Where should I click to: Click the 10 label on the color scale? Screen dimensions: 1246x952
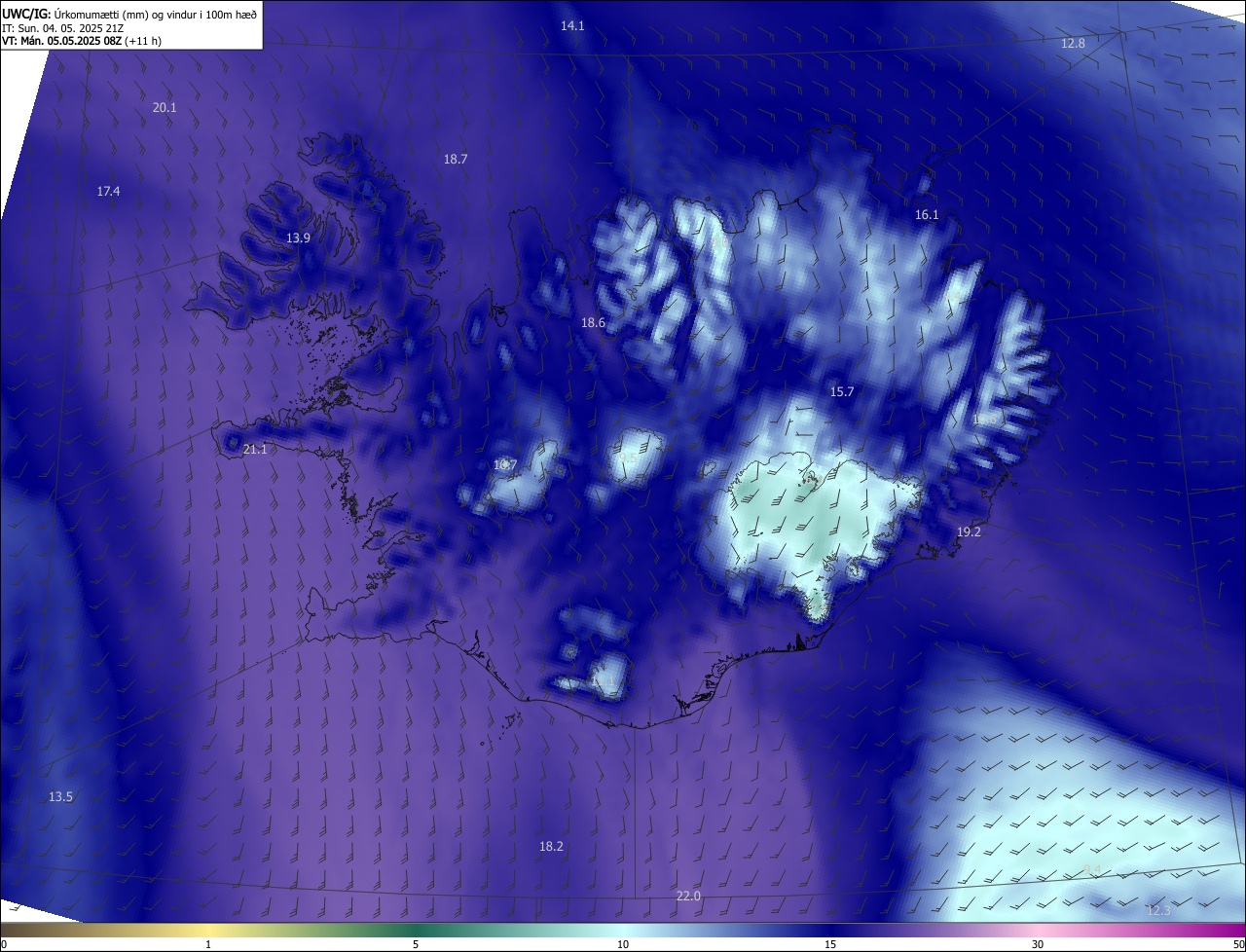point(623,944)
